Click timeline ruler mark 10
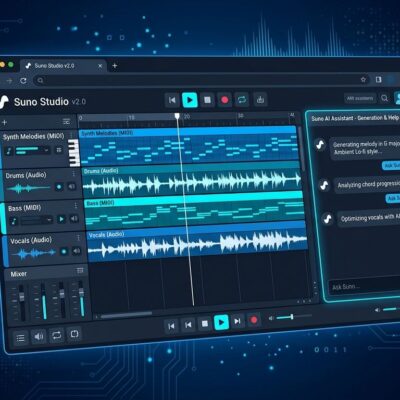Image resolution: width=400 pixels, height=400 pixels. coord(131,118)
